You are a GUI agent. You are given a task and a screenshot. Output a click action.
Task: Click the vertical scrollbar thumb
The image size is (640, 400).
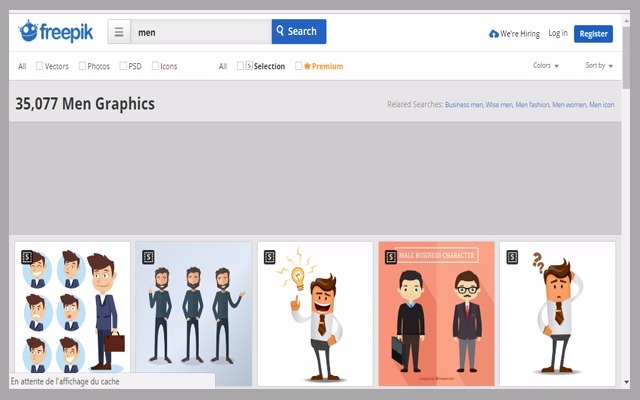(x=626, y=57)
